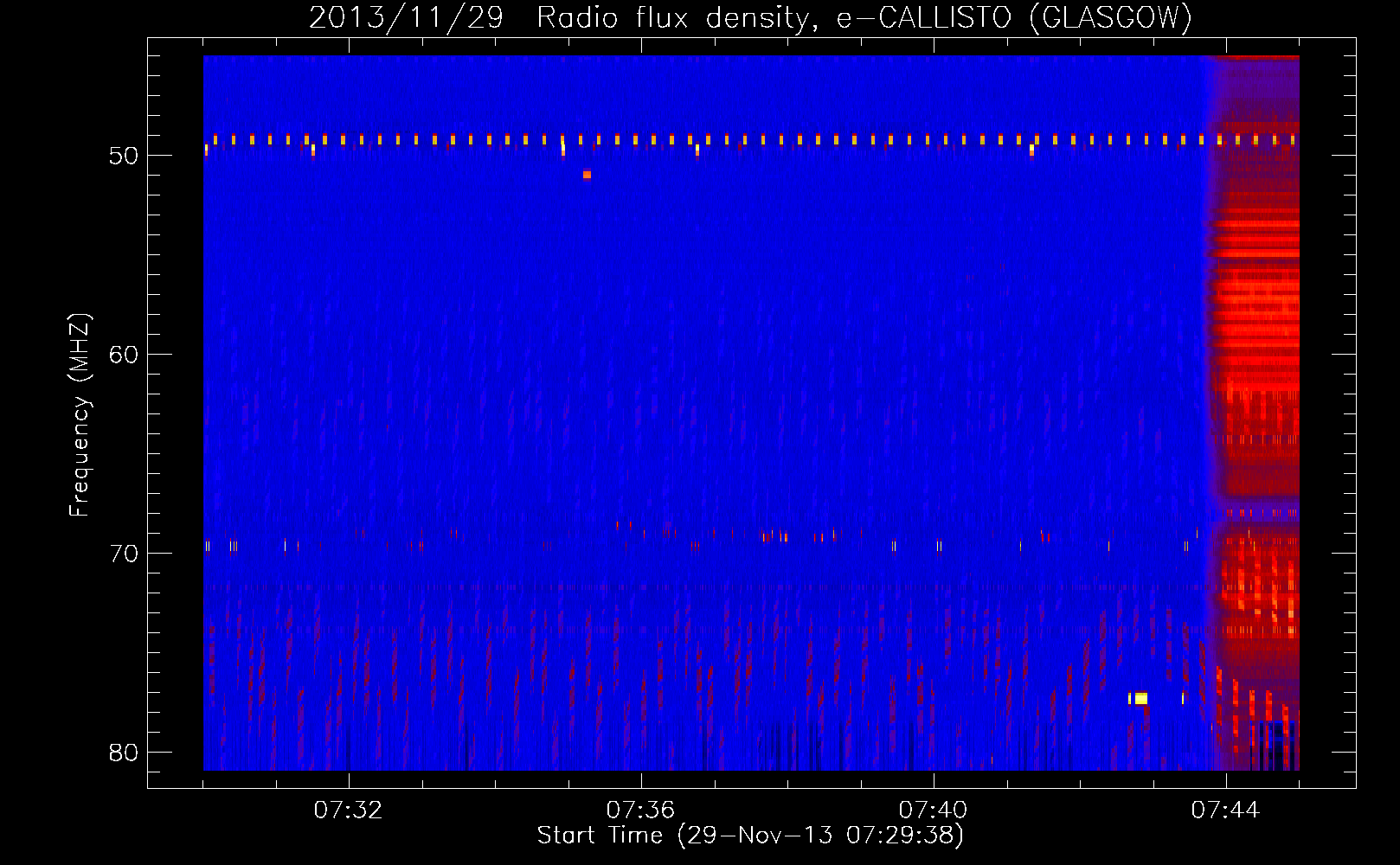This screenshot has height=865, width=1400.
Task: Click the "07:44" time tick label
Action: (x=1225, y=811)
